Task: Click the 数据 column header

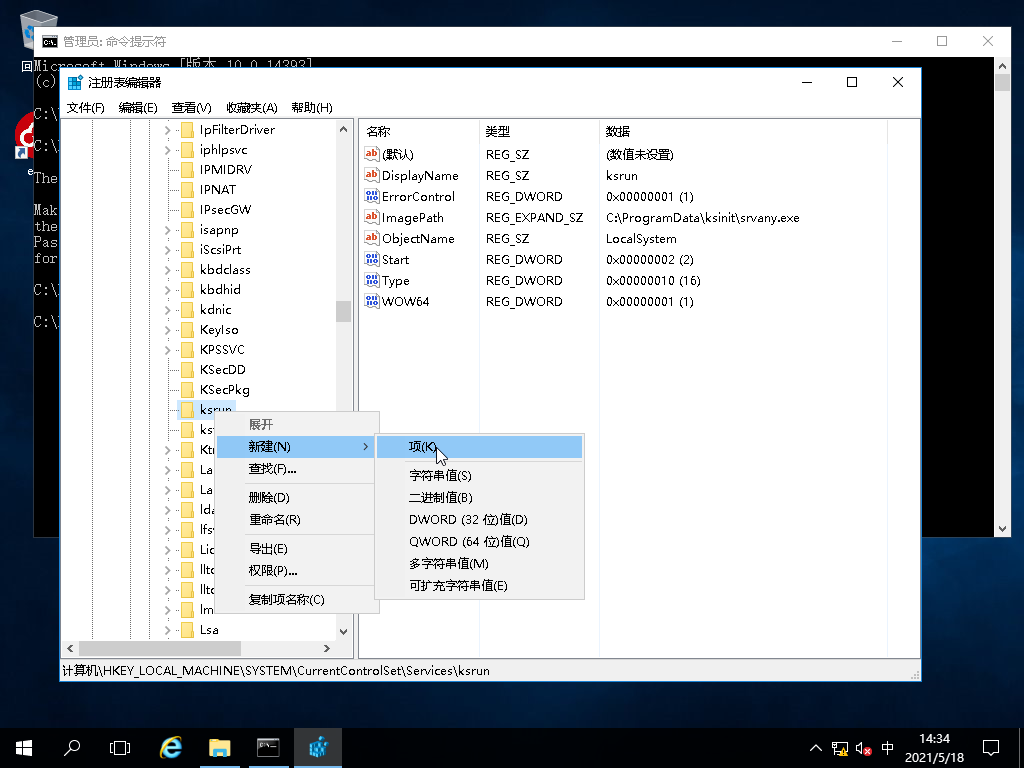Action: pyautogui.click(x=617, y=132)
